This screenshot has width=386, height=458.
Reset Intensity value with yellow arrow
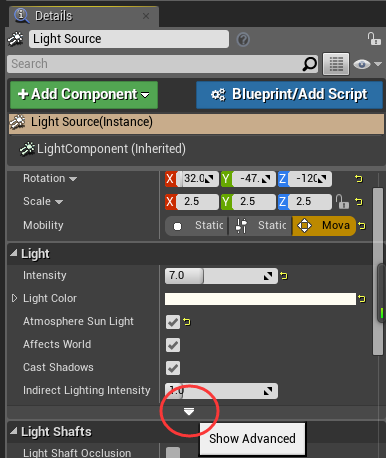284,276
